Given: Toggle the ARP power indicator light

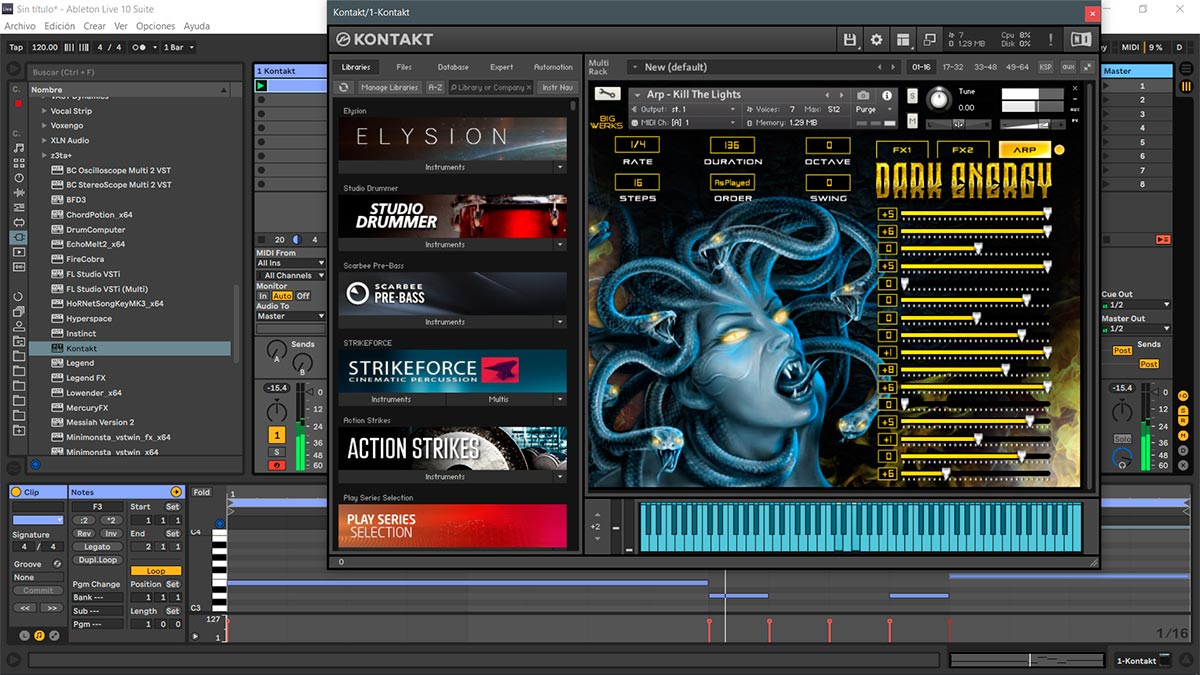Looking at the screenshot, I should click(1060, 150).
